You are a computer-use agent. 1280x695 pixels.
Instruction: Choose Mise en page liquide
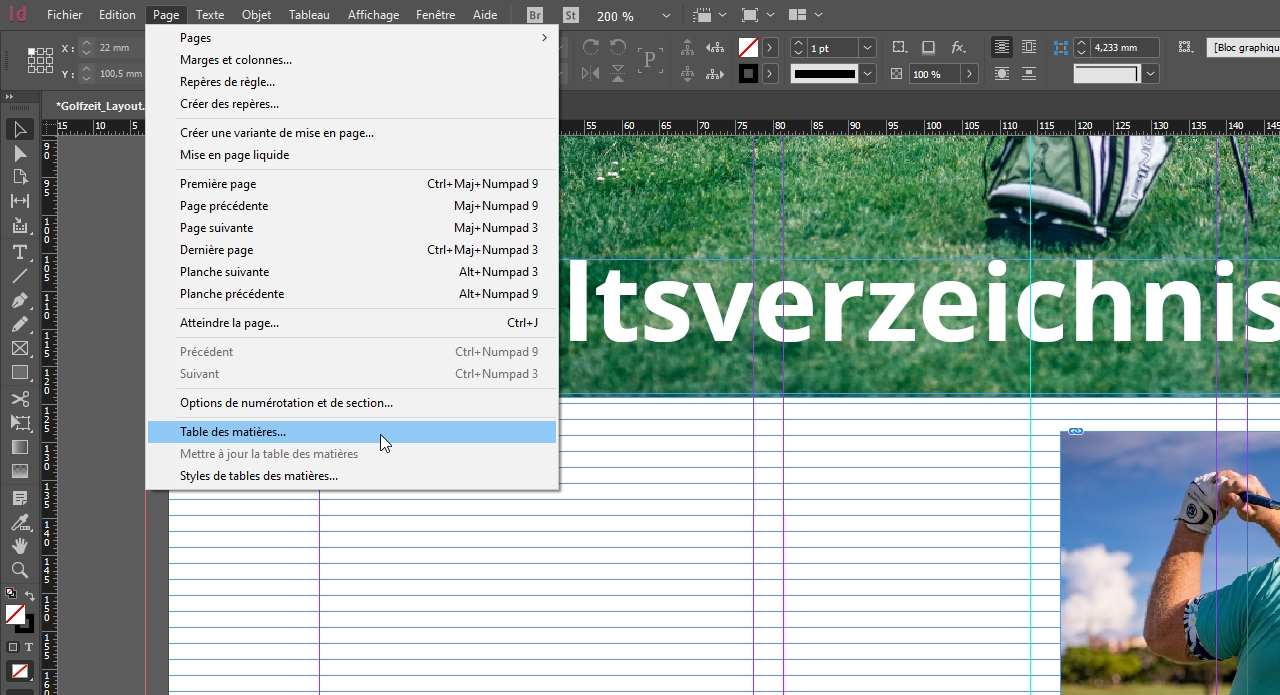pos(351,155)
